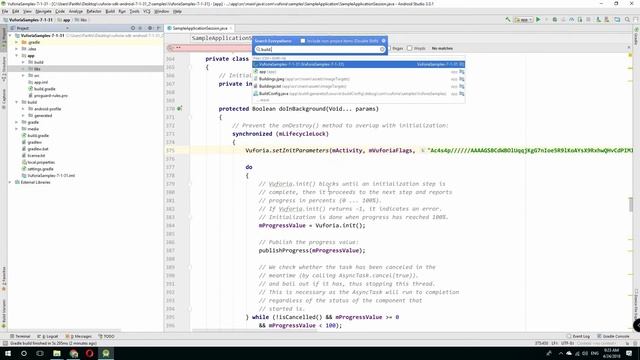Click the Search Everywhere magnifier in toolbar
640x360 pixels.
tap(627, 20)
